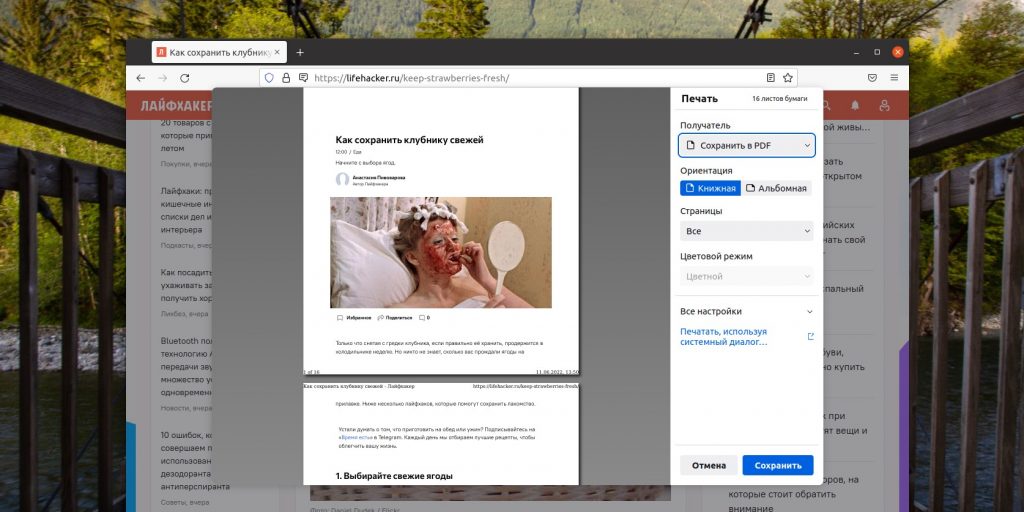Choose 'Книжная' portrait orientation
Screen dimensions: 1024x512
click(x=711, y=188)
